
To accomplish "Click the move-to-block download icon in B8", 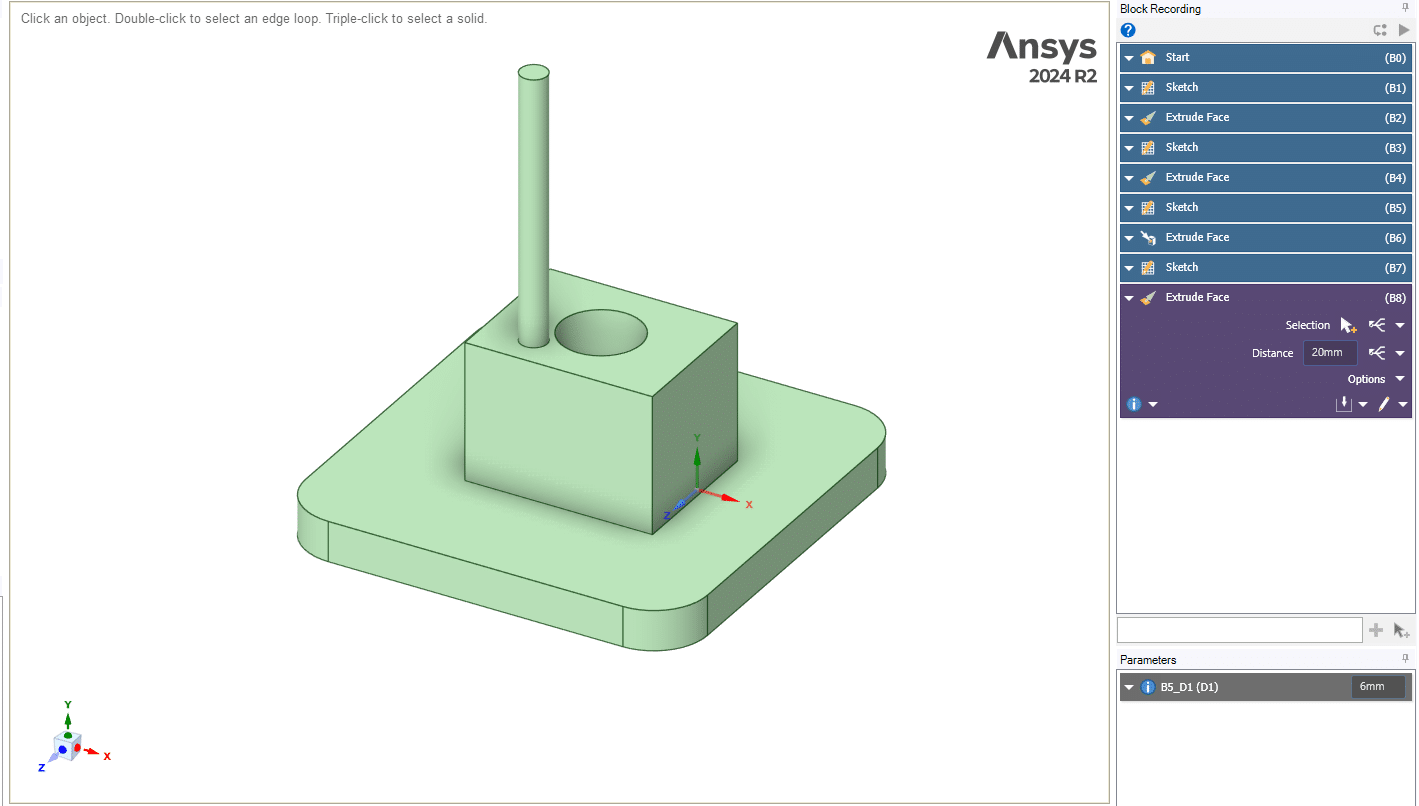I will [x=1344, y=404].
